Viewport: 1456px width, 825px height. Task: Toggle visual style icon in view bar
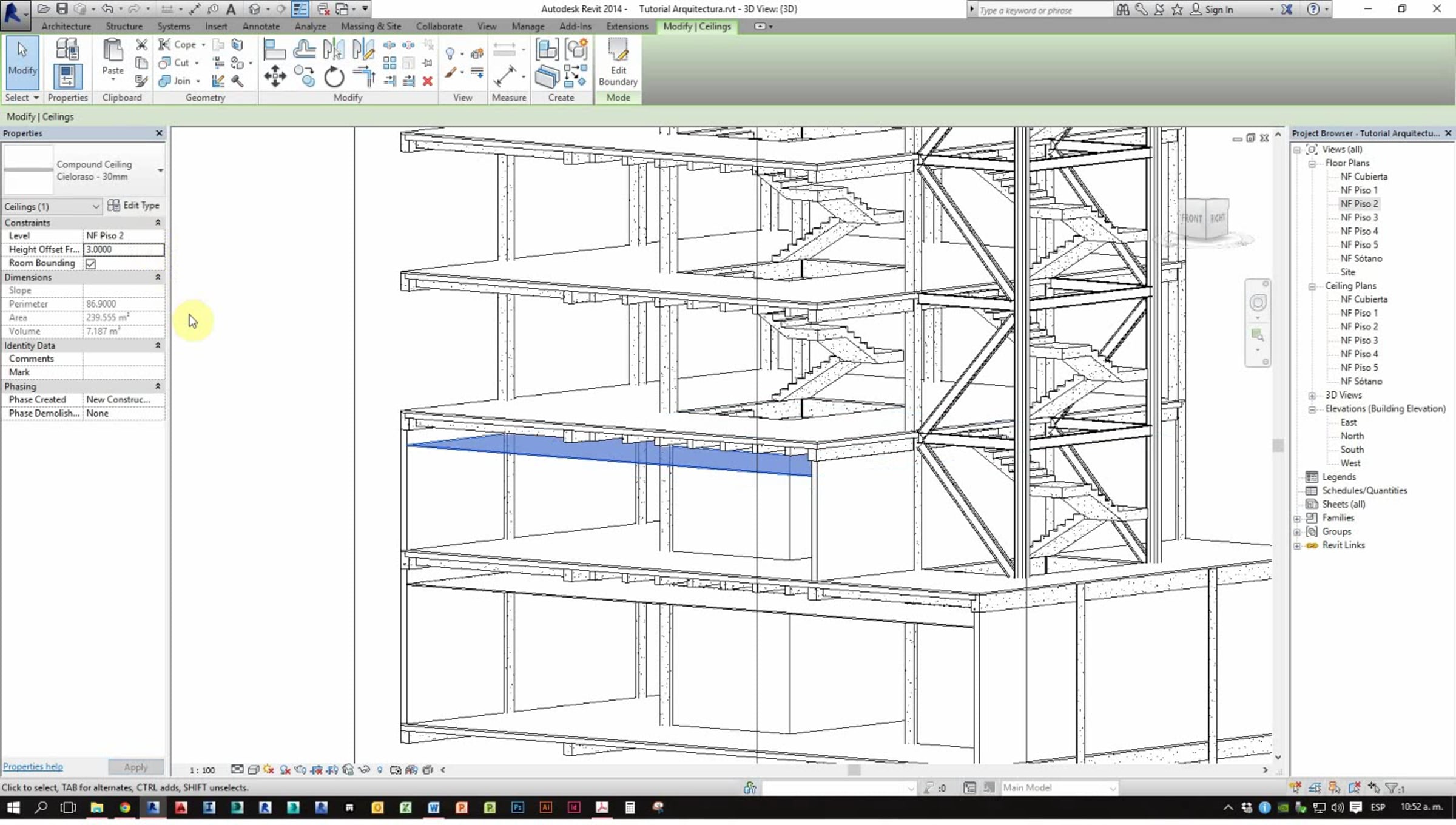(x=253, y=770)
